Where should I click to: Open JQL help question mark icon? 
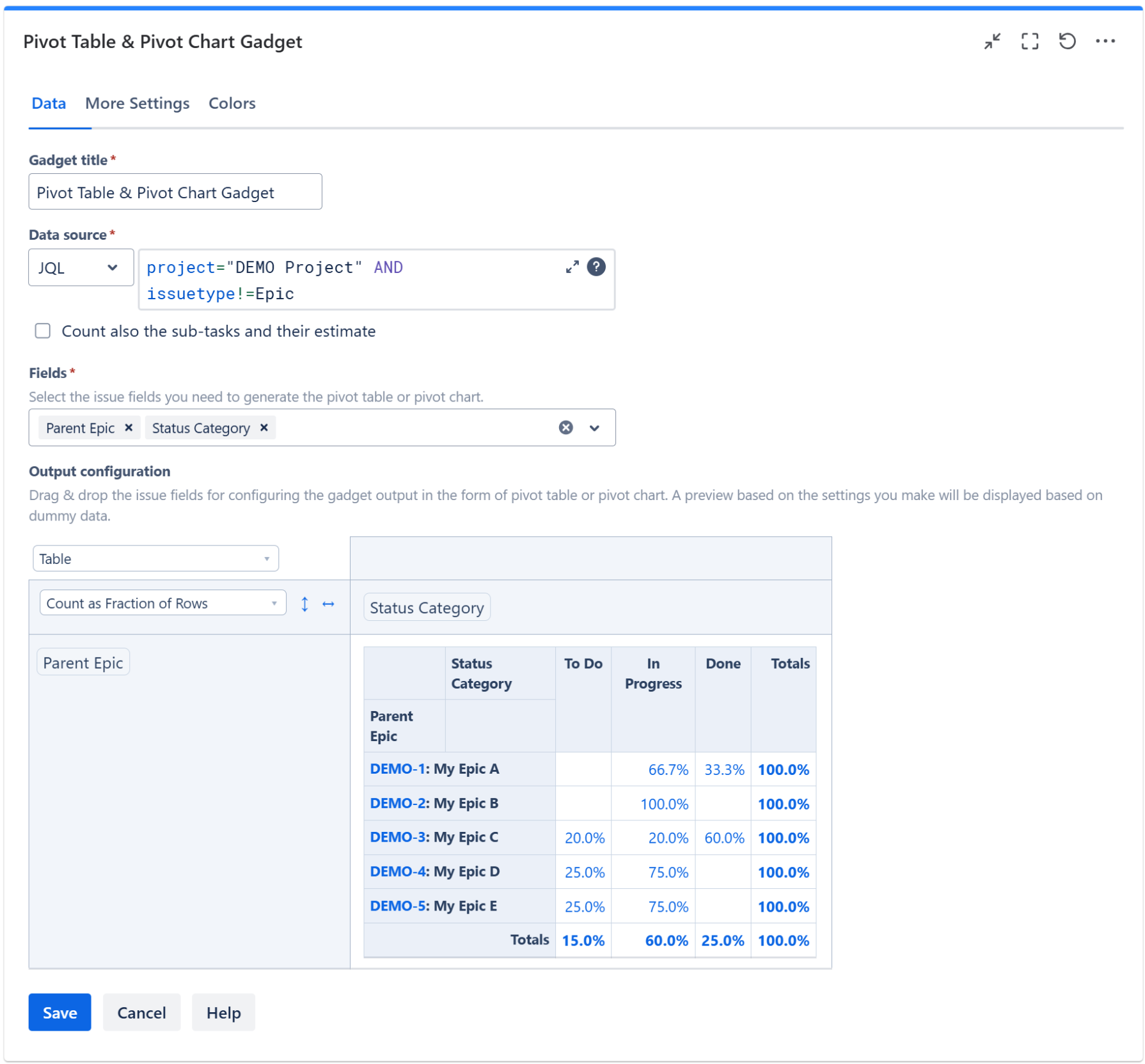click(596, 267)
